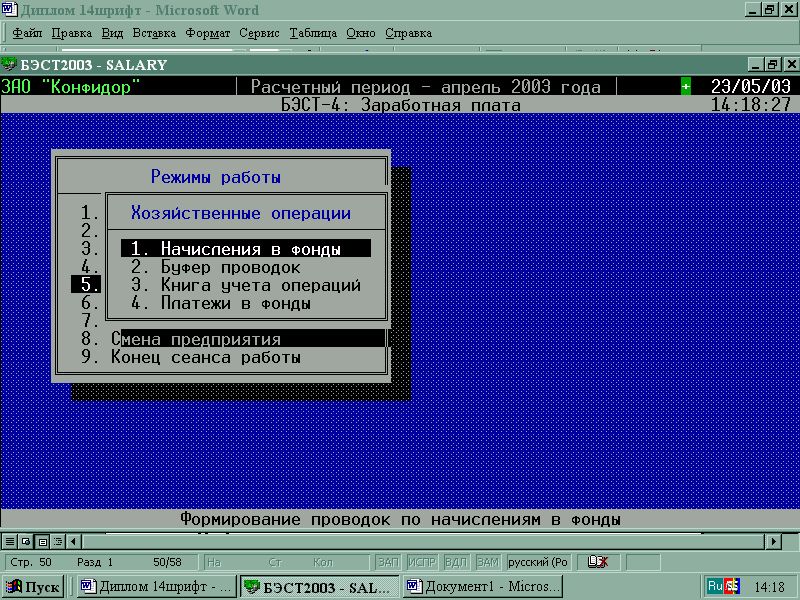Select 'Начисления в фонды' menu item
The image size is (800, 600).
click(x=246, y=248)
